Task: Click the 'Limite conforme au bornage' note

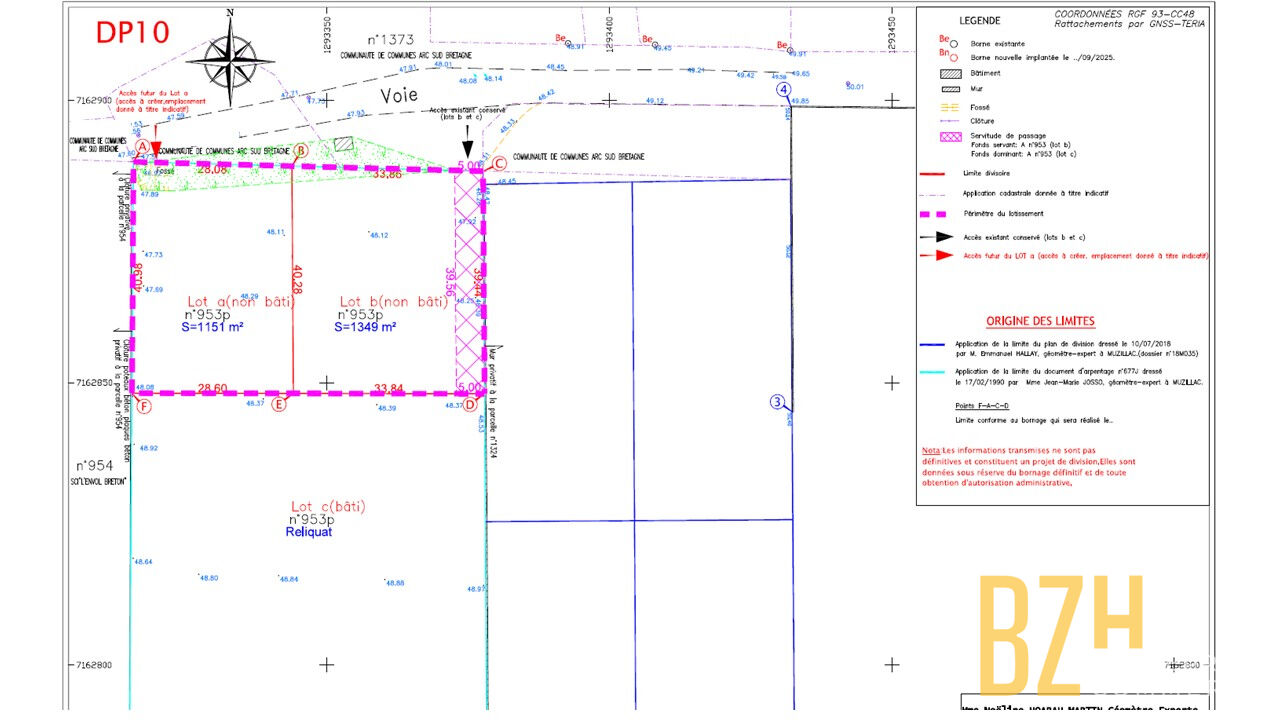Action: [1035, 422]
